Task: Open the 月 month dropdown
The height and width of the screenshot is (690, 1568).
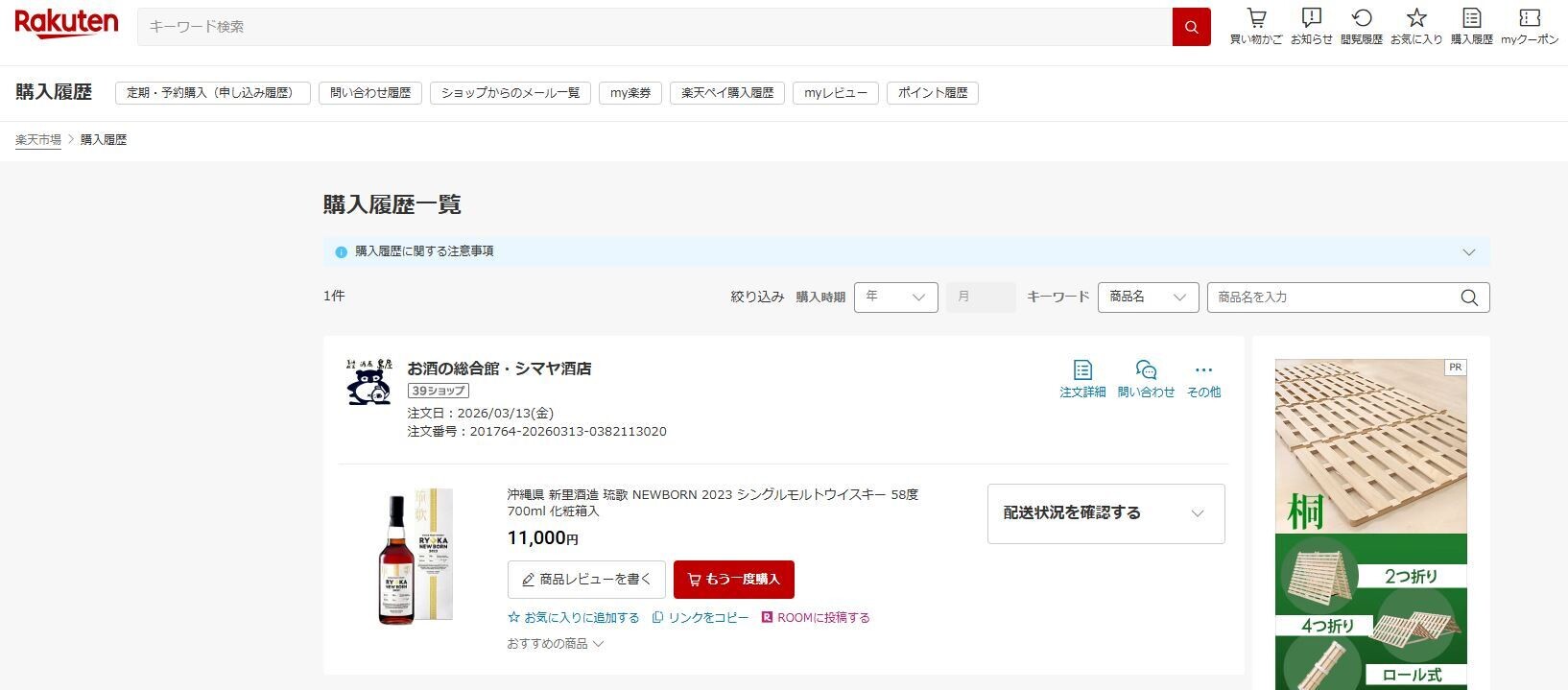Action: (981, 297)
